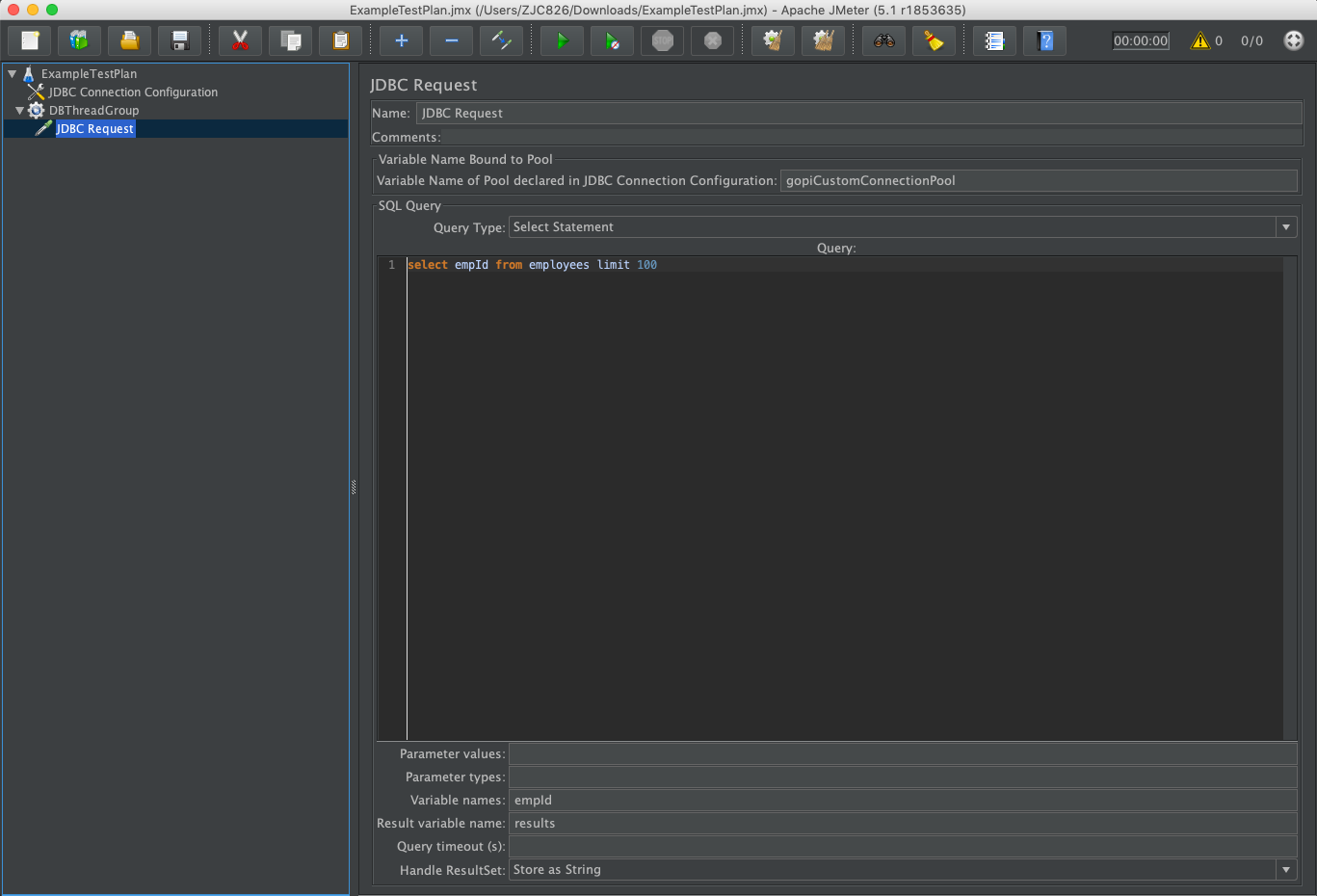Click the Query timeout input field

click(x=903, y=847)
